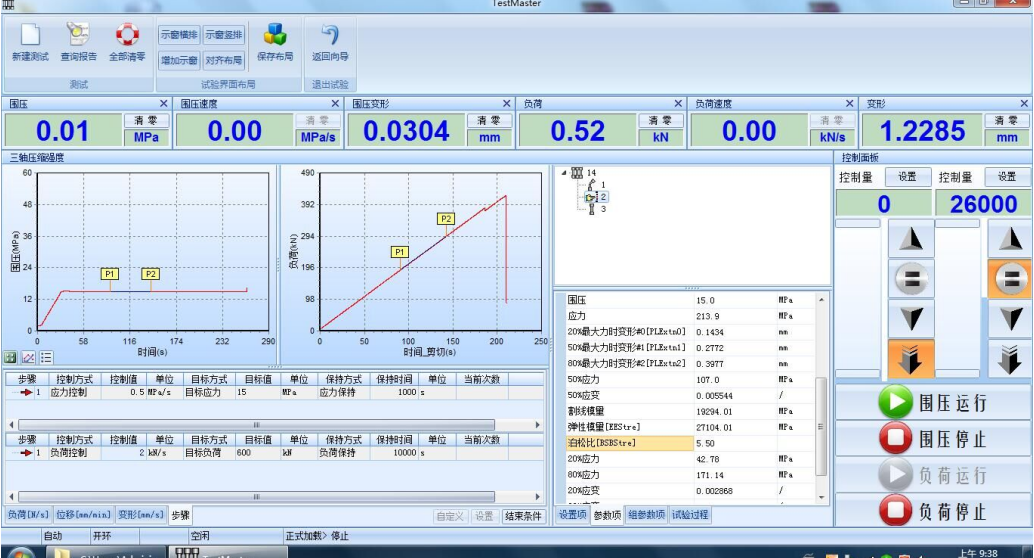Image resolution: width=1034 pixels, height=558 pixels.
Task: Click the list icon below left chart
Action: pos(46,357)
